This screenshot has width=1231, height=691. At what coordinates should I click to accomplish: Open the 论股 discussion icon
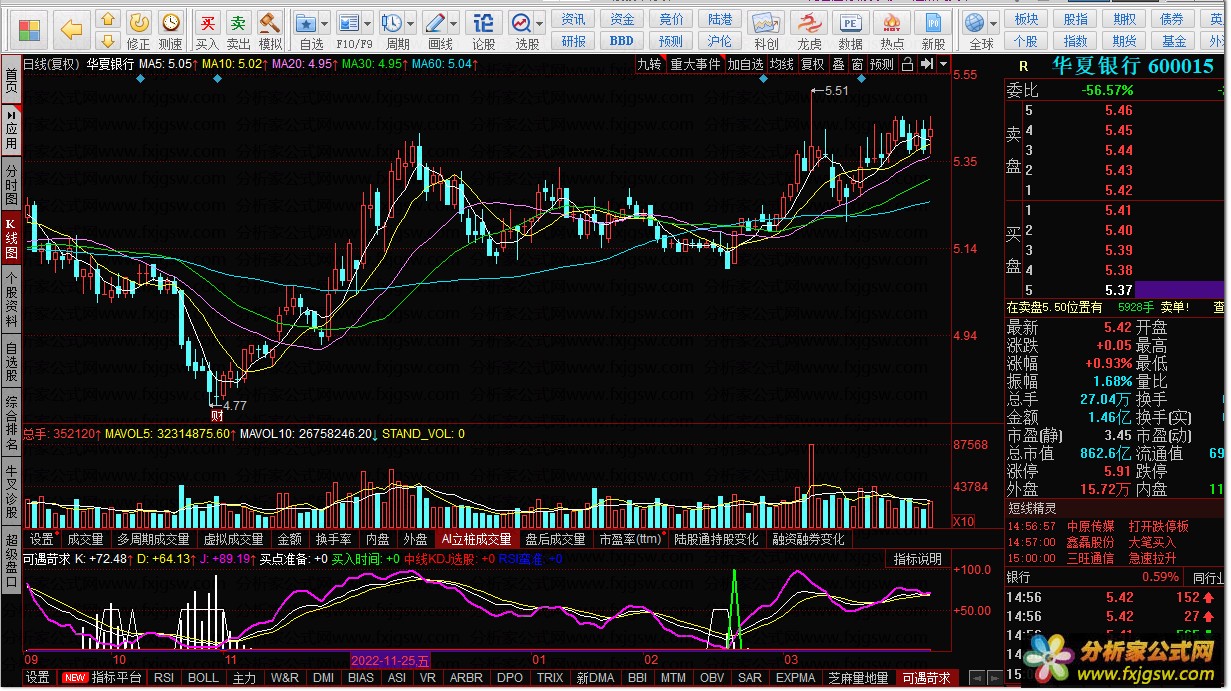click(484, 22)
